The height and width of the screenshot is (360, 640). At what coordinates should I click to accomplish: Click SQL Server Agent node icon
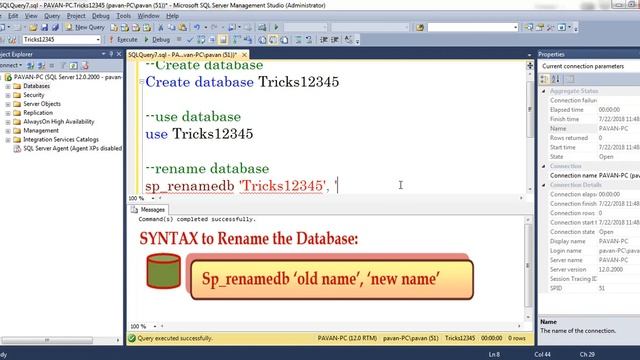17,149
